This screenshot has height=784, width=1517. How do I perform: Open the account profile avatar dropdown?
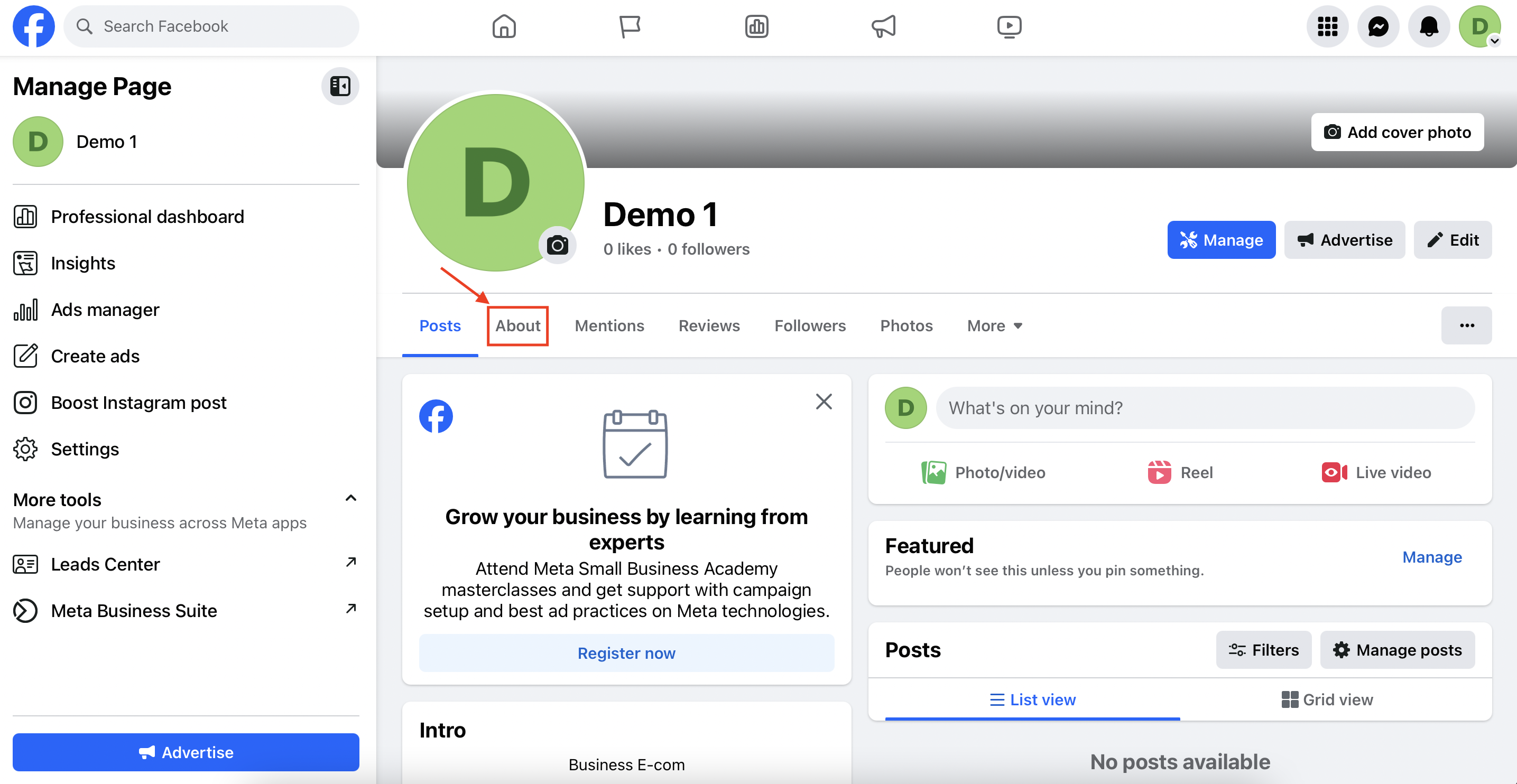click(1479, 26)
